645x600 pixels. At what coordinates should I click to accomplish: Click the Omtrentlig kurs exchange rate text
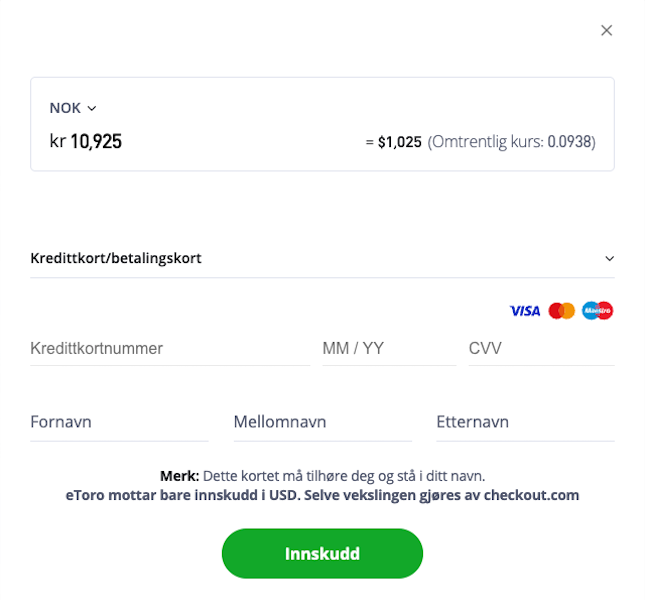(511, 142)
